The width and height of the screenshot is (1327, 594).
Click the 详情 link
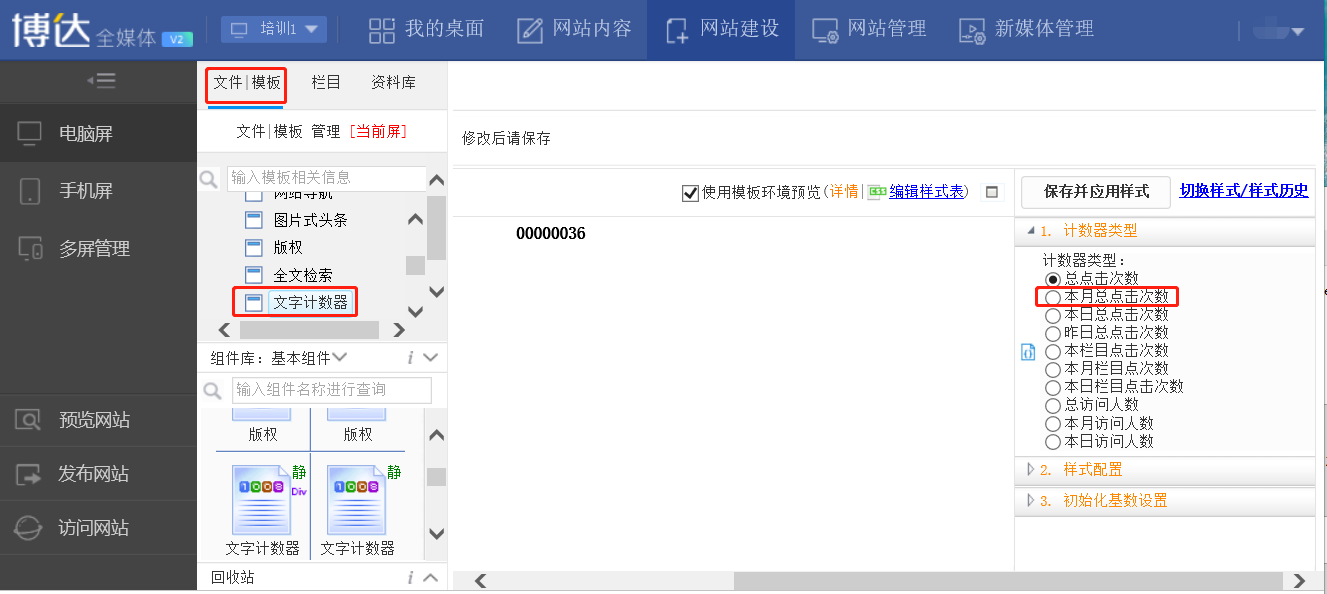[844, 192]
